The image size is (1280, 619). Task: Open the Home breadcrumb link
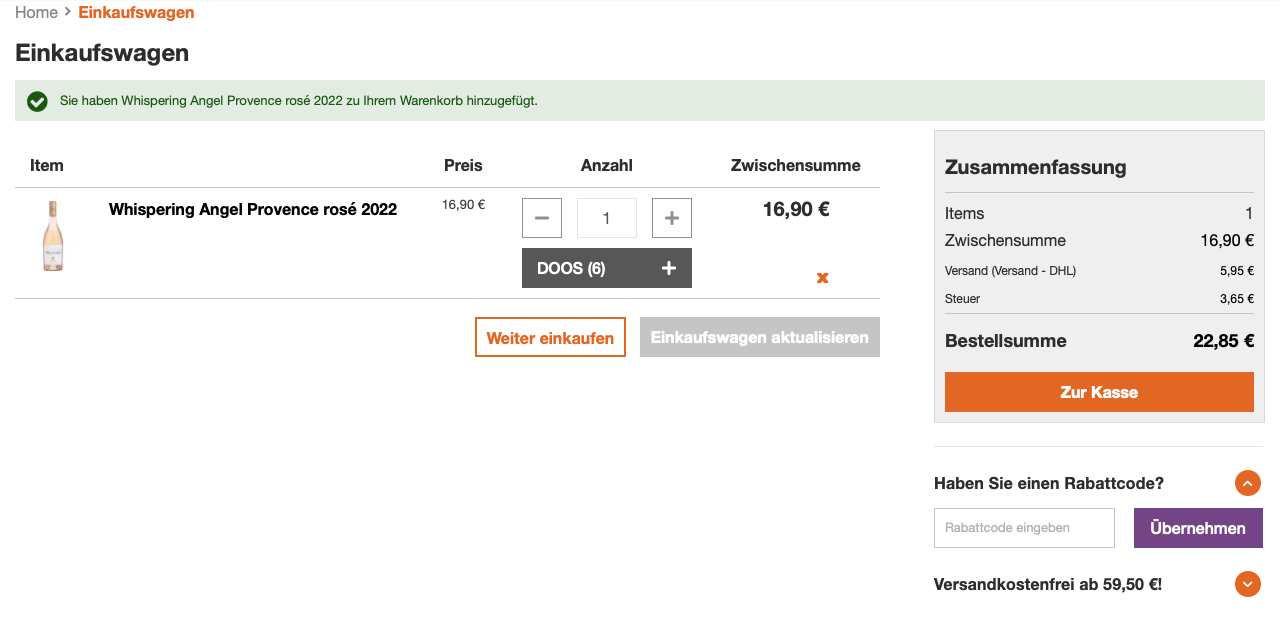[x=36, y=13]
